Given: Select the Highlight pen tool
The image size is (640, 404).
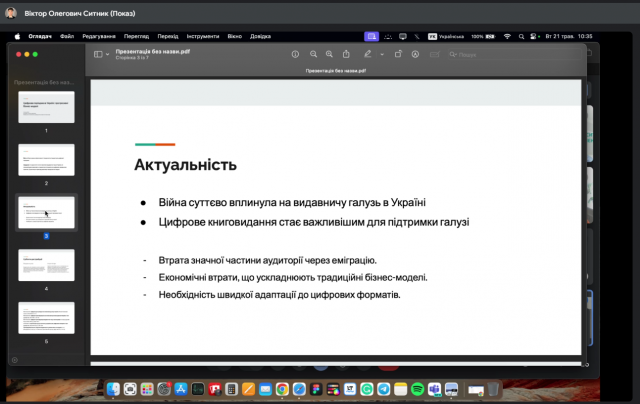Looking at the screenshot, I should [367, 54].
